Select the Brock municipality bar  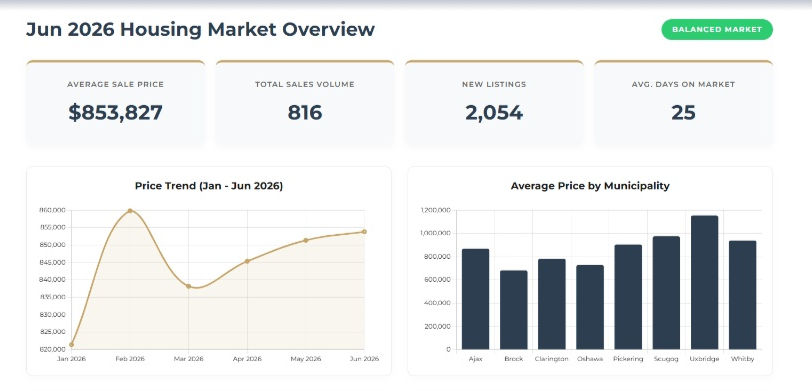coord(514,310)
